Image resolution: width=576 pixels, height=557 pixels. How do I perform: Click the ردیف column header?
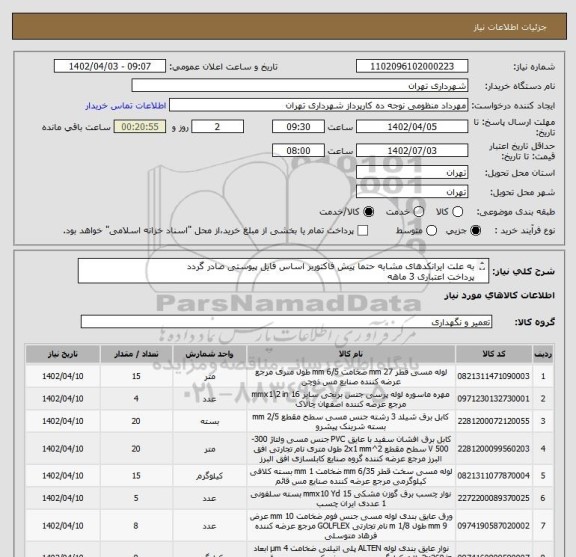click(543, 354)
